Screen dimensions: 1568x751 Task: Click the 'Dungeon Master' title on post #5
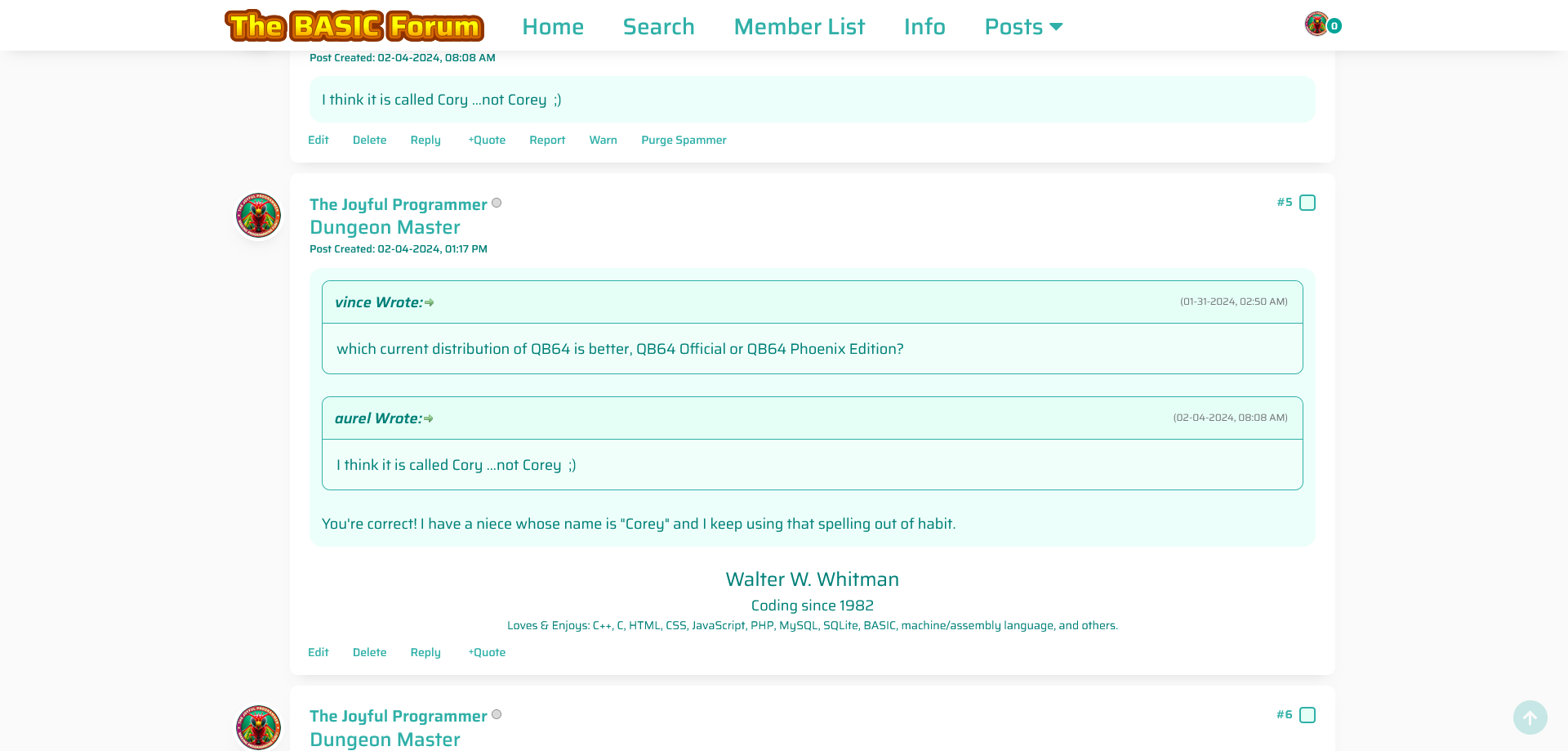[385, 227]
